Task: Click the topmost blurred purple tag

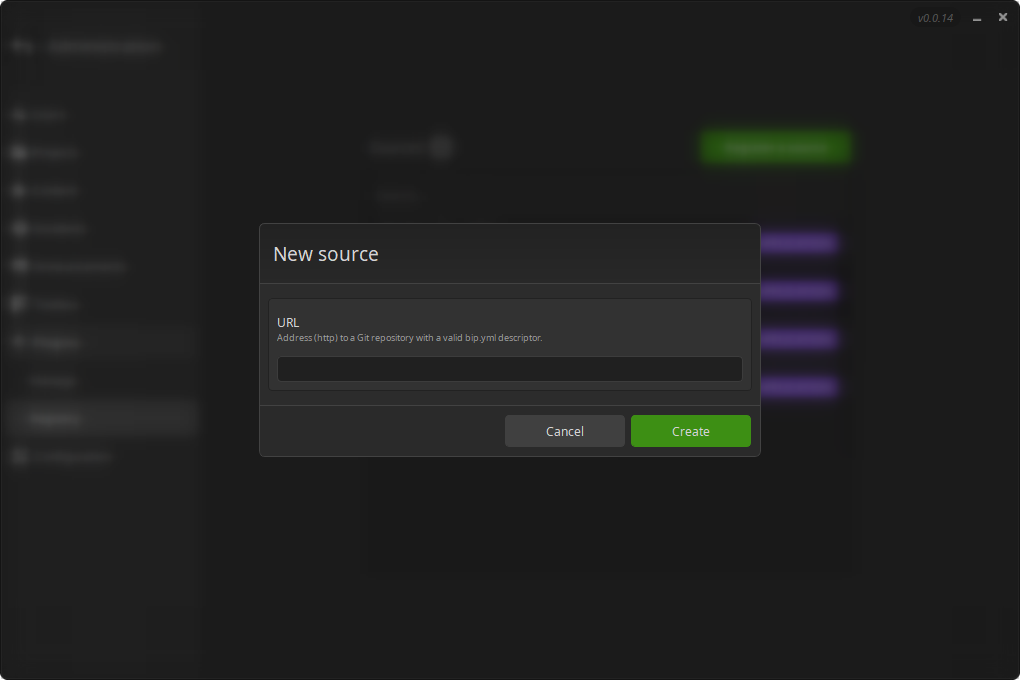Action: [x=798, y=243]
